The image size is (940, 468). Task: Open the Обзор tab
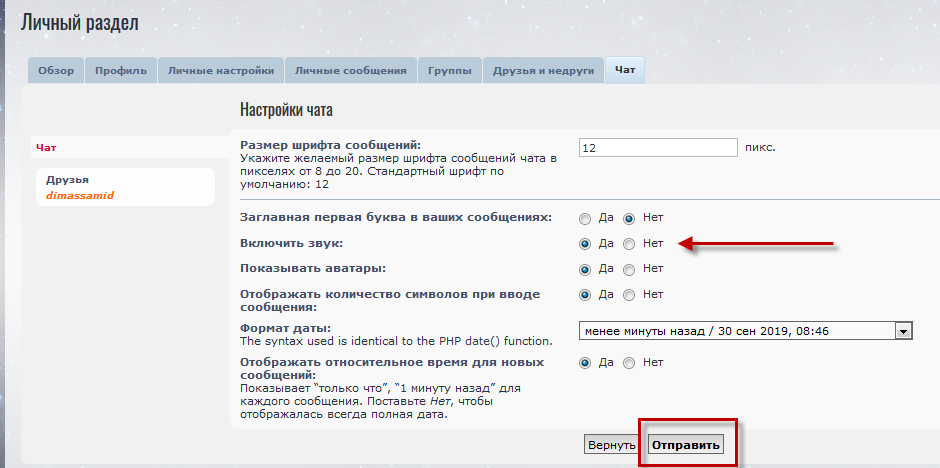tap(56, 71)
